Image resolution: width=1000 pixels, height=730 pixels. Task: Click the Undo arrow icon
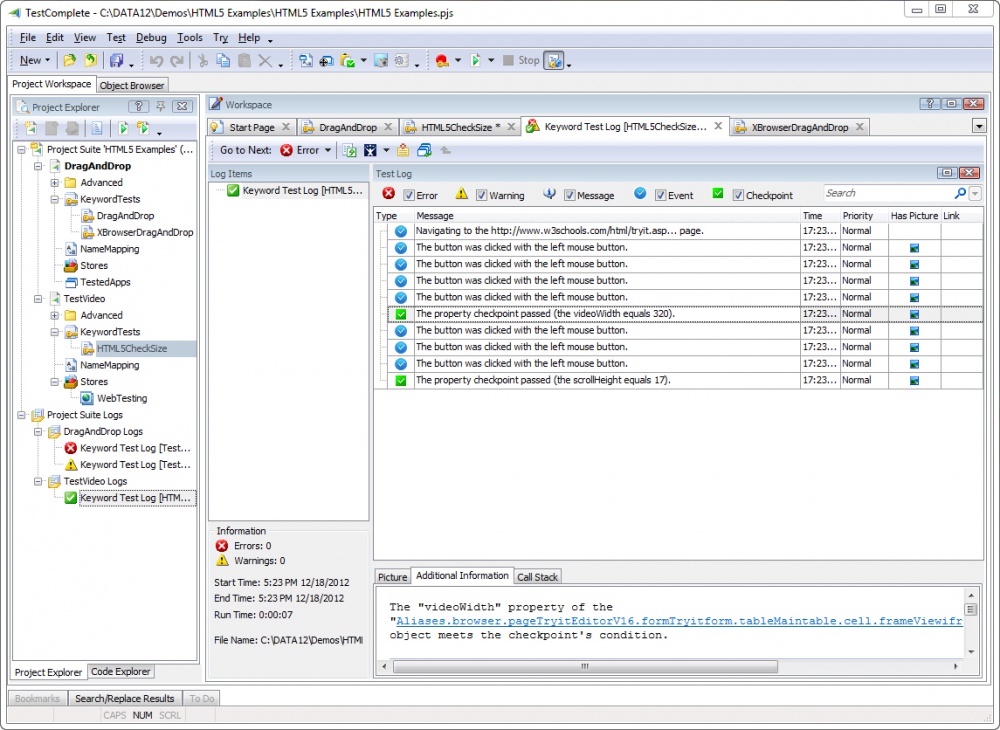[x=156, y=61]
